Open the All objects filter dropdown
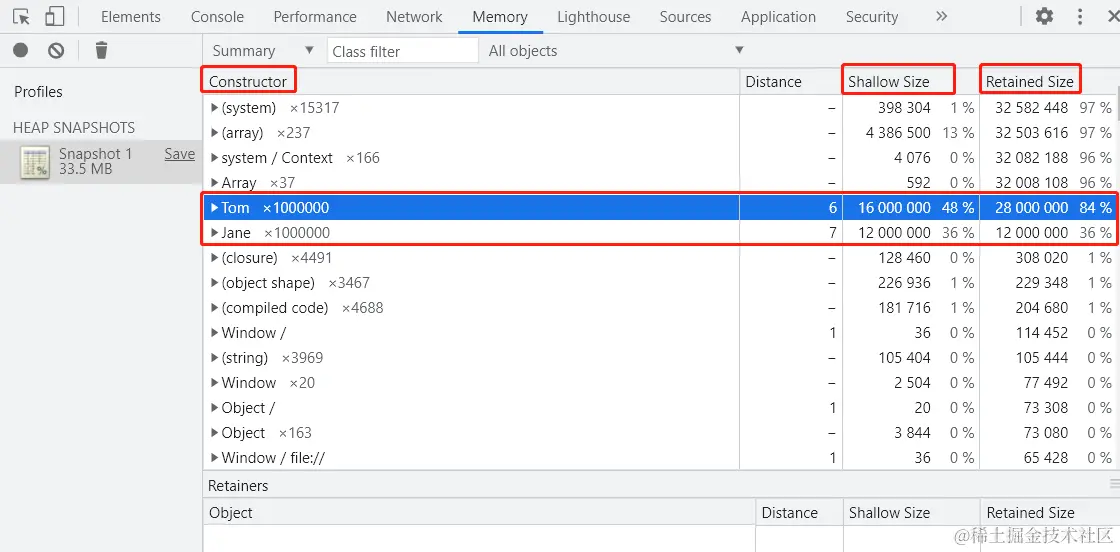 [x=616, y=51]
